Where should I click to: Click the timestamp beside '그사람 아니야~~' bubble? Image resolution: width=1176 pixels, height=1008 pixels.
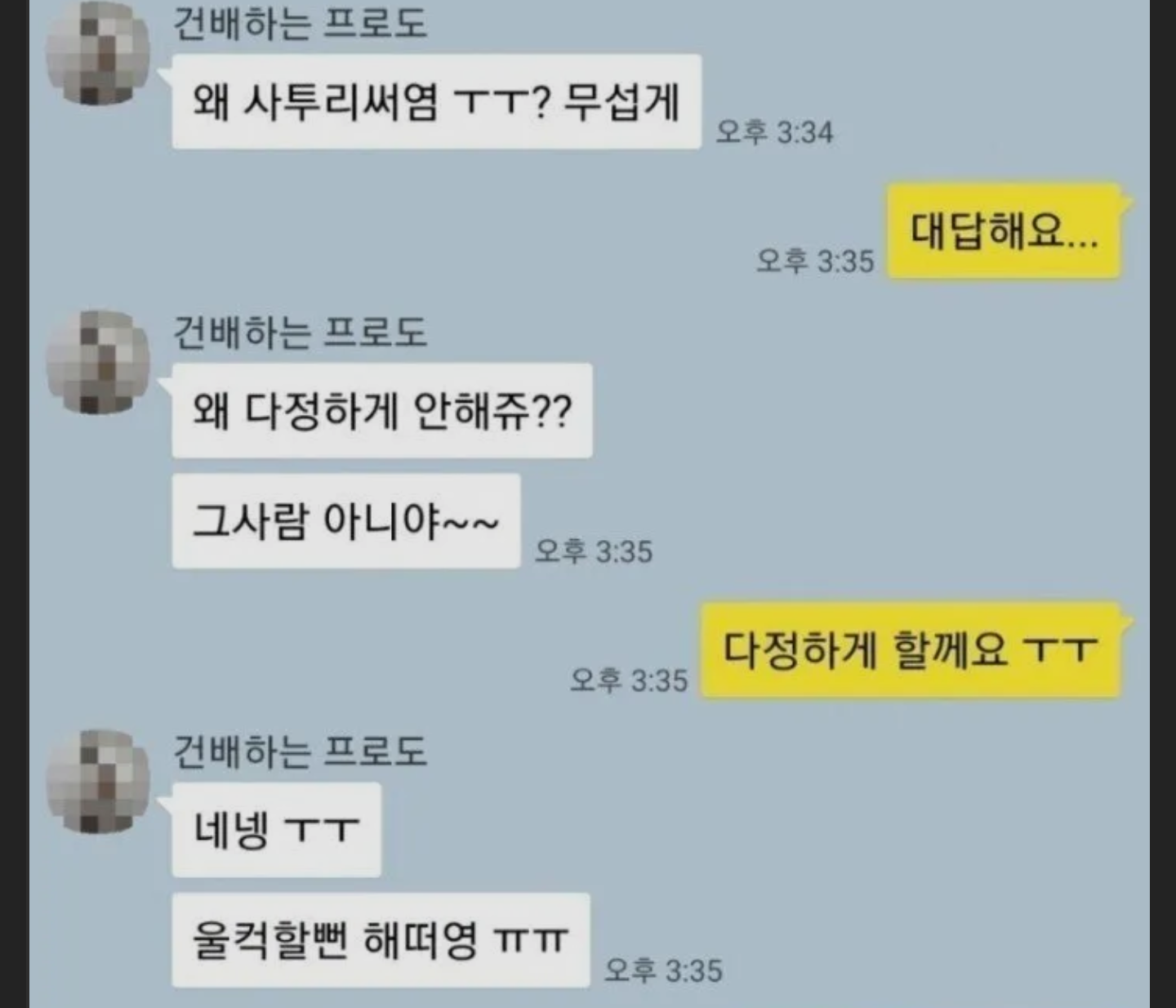(594, 551)
